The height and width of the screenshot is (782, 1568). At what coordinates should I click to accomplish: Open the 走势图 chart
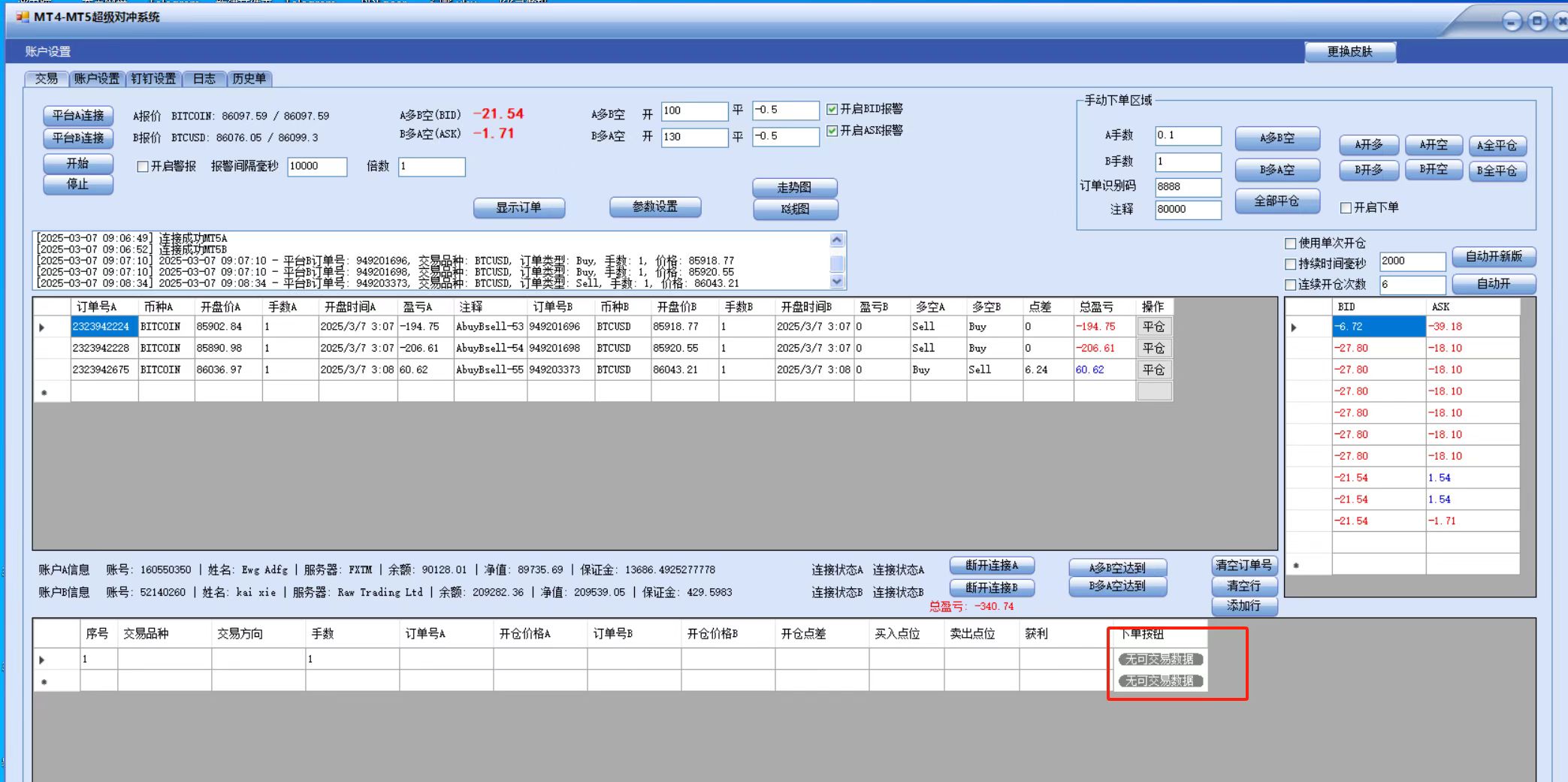click(x=794, y=188)
